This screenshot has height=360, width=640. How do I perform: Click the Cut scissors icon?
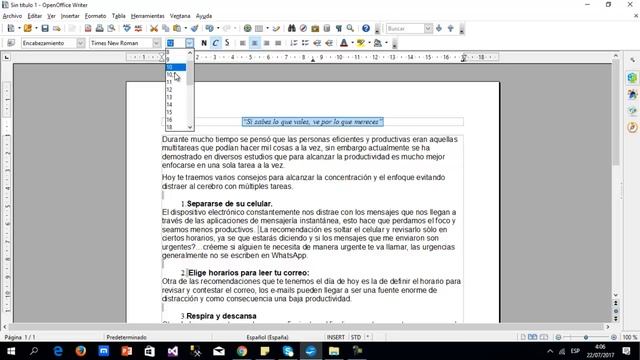click(x=154, y=28)
